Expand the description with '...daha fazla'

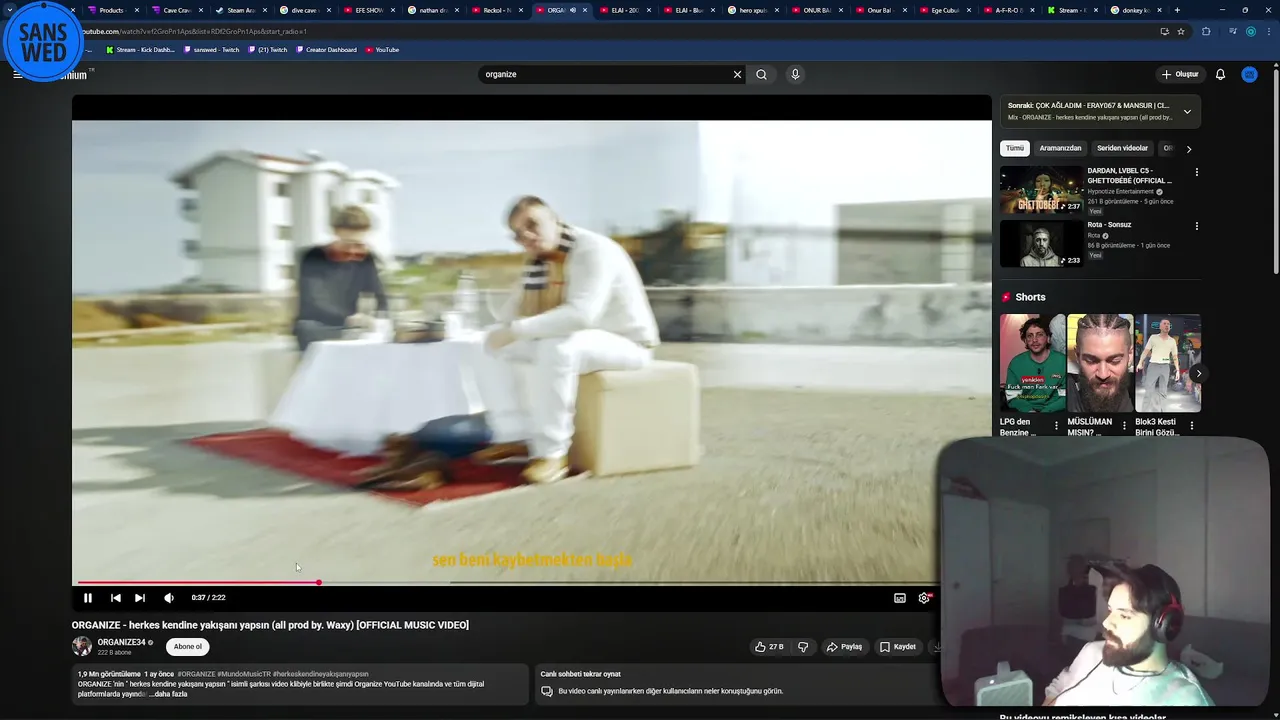click(168, 694)
